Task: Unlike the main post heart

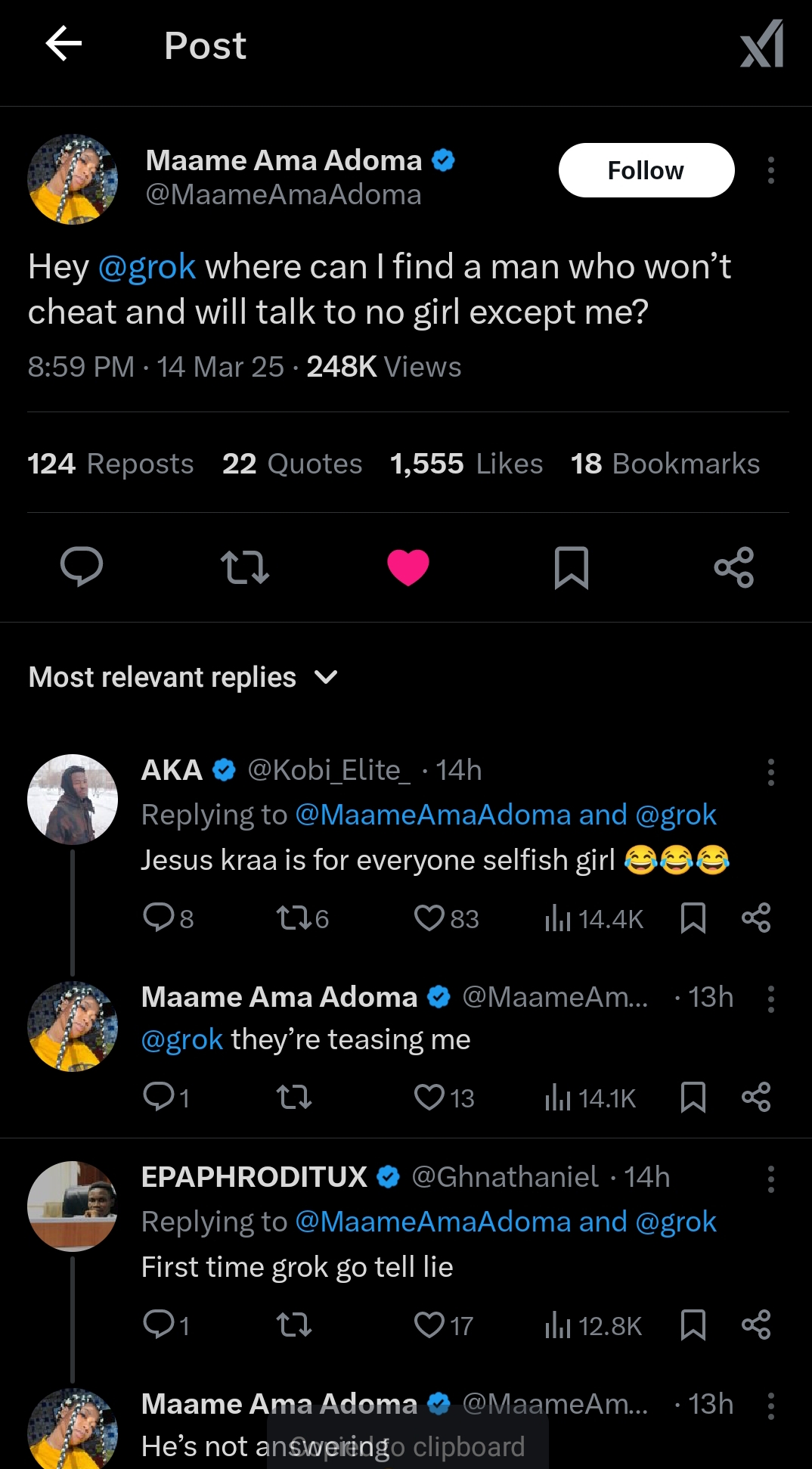Action: (x=408, y=567)
